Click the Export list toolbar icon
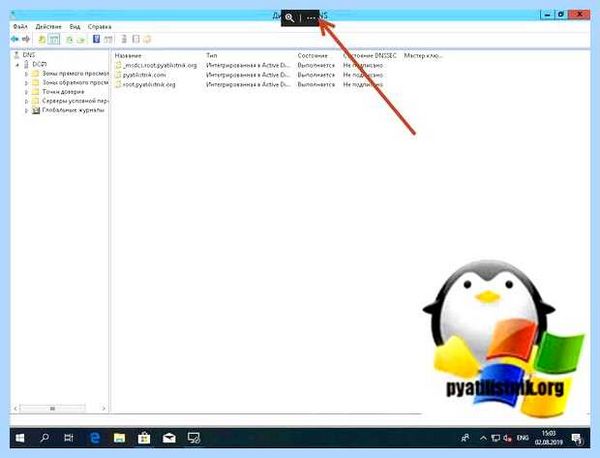Screen dimensions: 600x458 click(81, 39)
